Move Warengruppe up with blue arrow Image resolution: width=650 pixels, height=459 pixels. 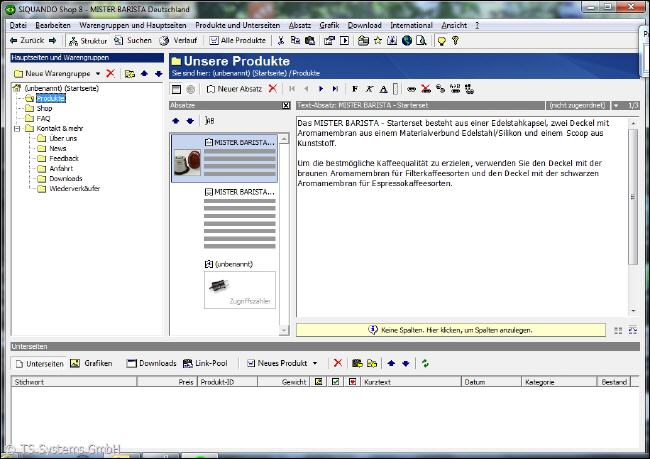pyautogui.click(x=144, y=74)
